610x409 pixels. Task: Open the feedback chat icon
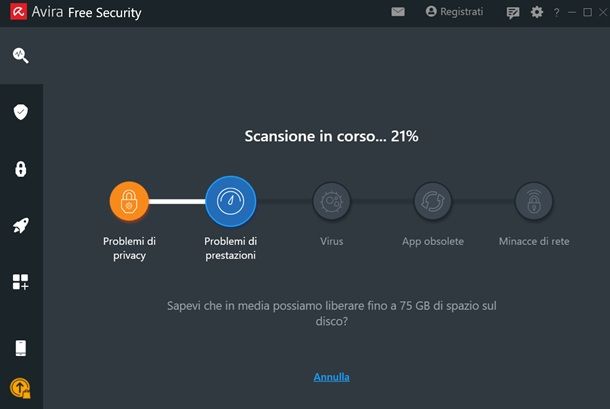point(513,13)
